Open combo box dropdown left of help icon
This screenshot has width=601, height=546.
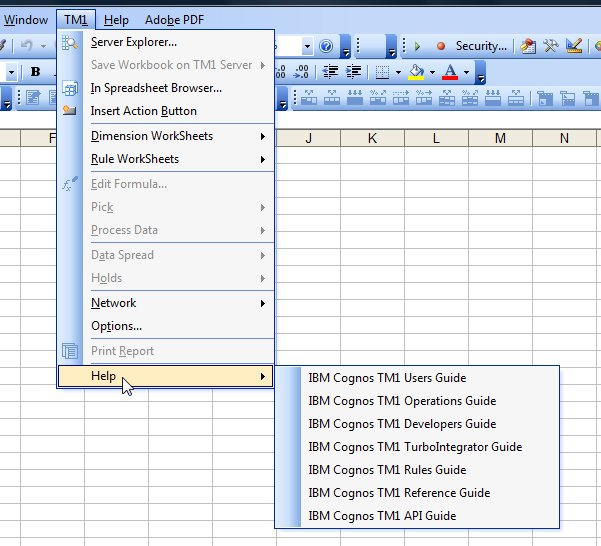(307, 46)
